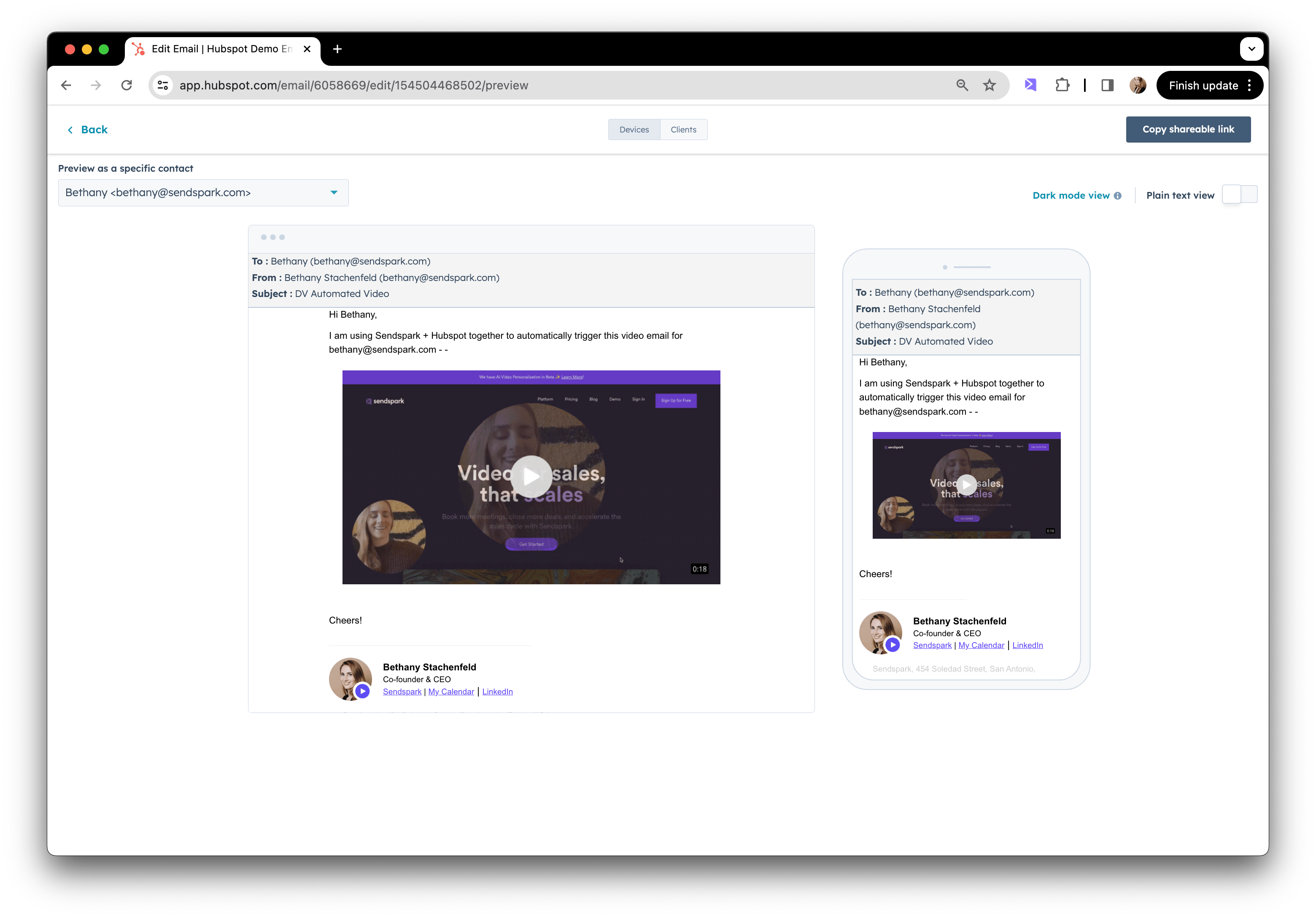Screen dimensions: 1316x918
Task: Switch to the Devices tab
Action: [x=634, y=130]
